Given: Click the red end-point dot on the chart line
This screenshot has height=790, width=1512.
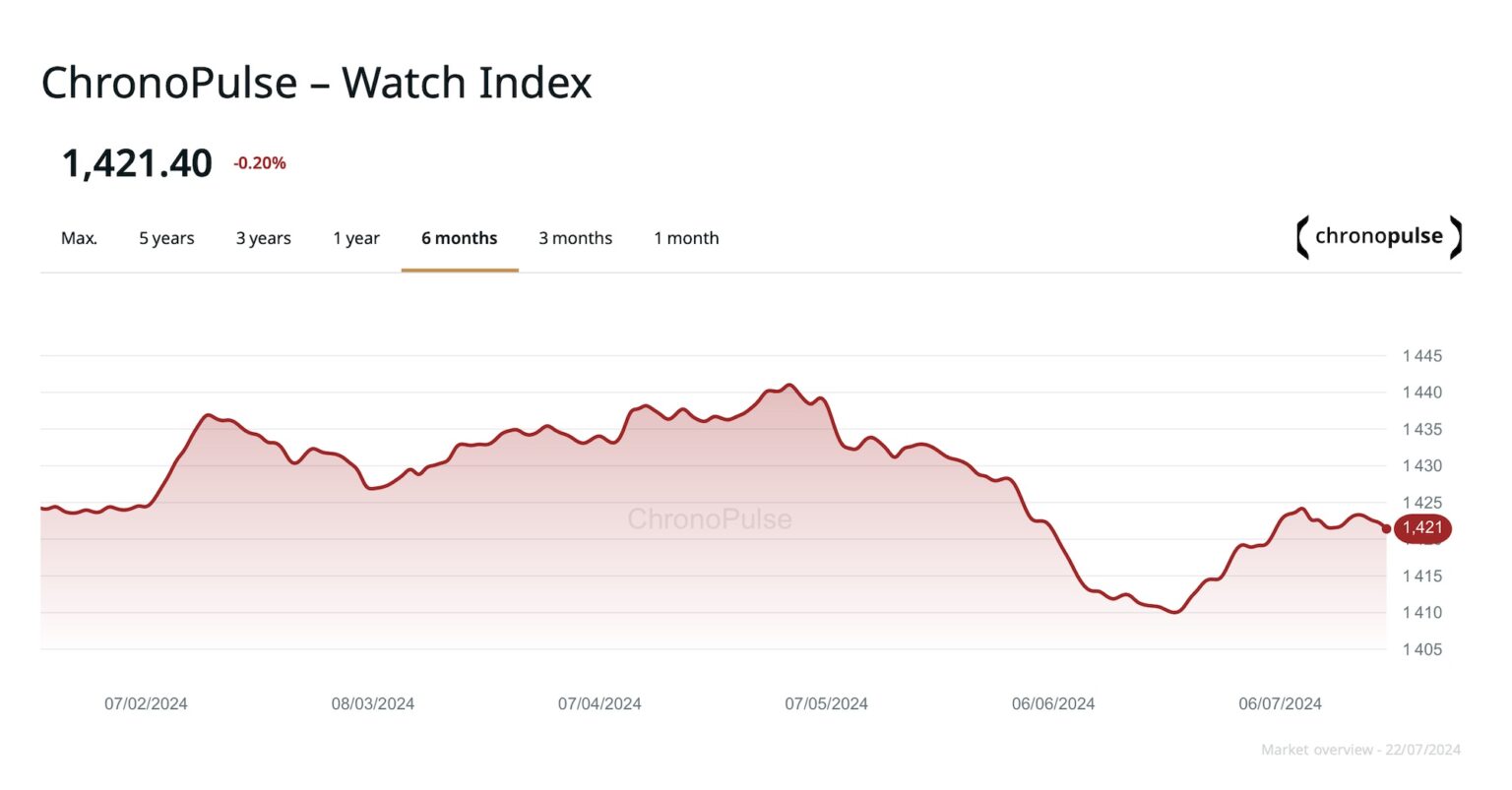Looking at the screenshot, I should point(1387,527).
